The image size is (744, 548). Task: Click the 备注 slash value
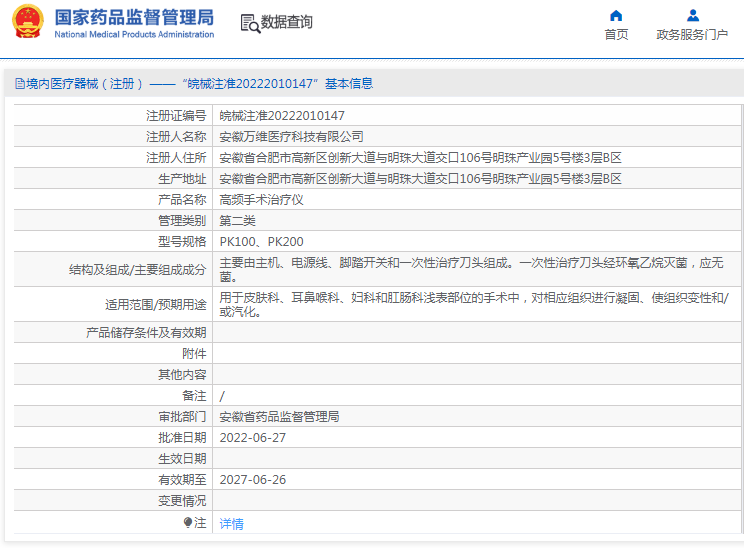pos(222,396)
